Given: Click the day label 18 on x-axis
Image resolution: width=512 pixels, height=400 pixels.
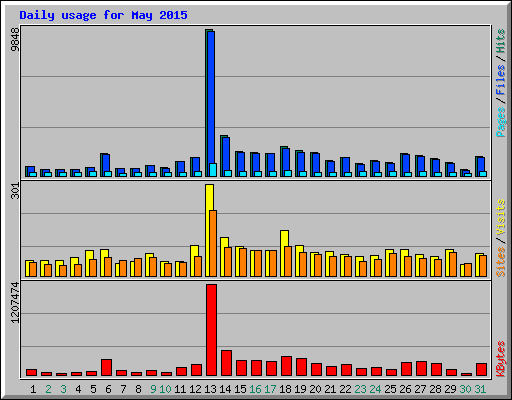Looking at the screenshot, I should click(x=285, y=389).
